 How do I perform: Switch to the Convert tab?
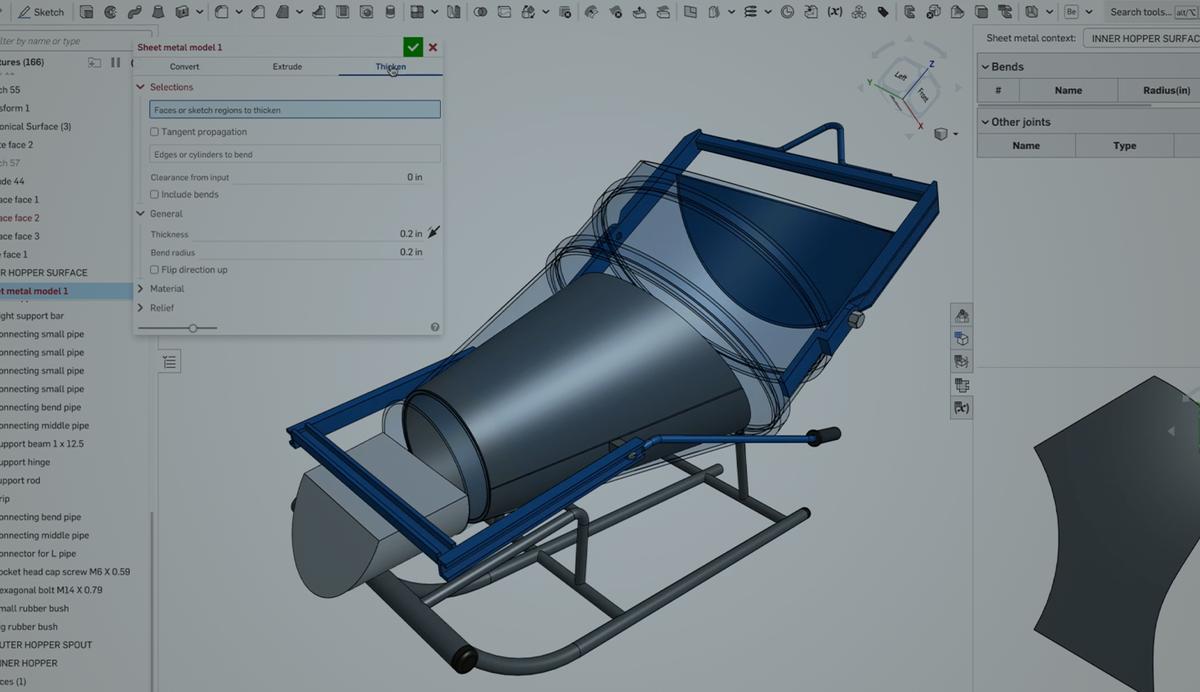point(184,66)
